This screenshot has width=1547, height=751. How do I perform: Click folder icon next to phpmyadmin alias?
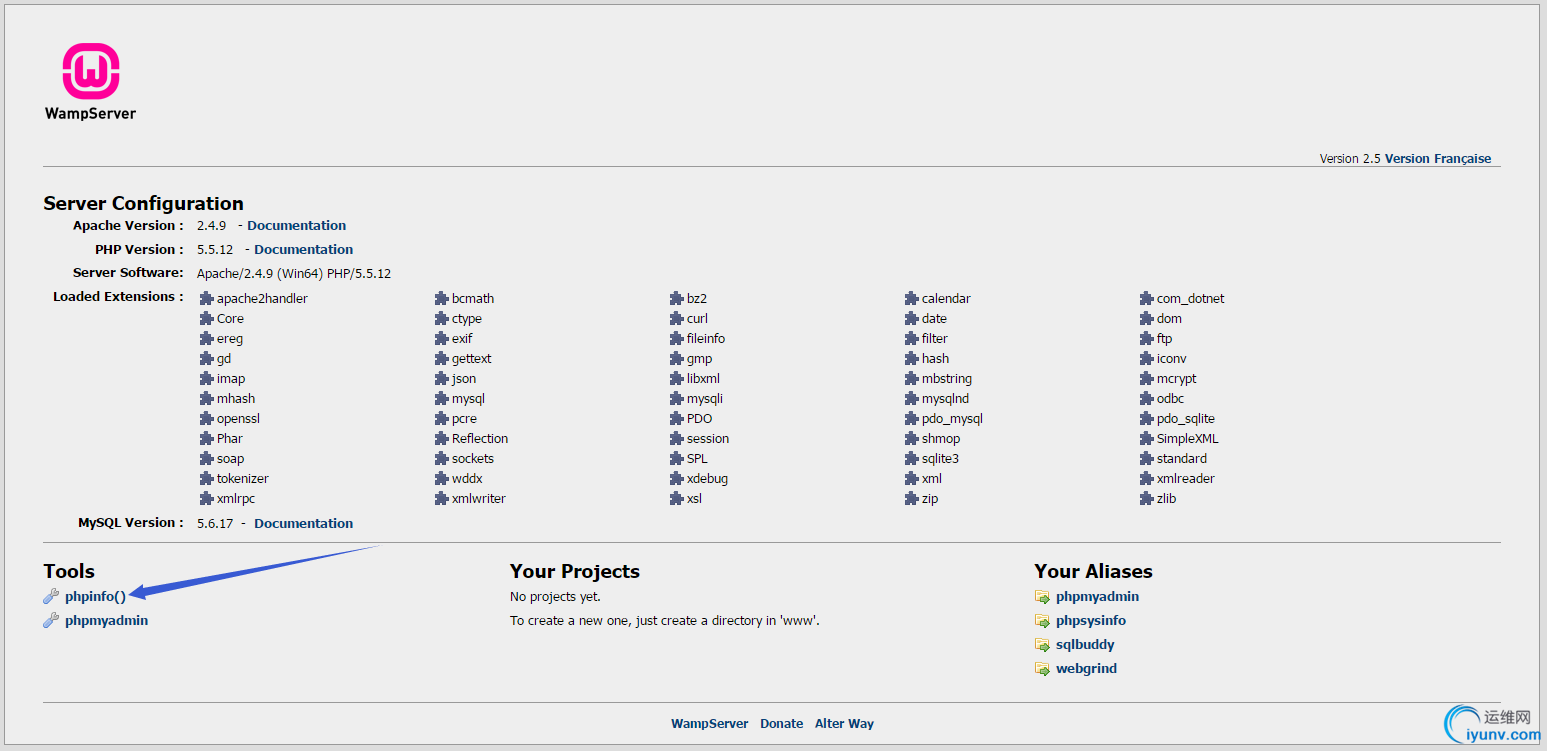coord(1042,597)
